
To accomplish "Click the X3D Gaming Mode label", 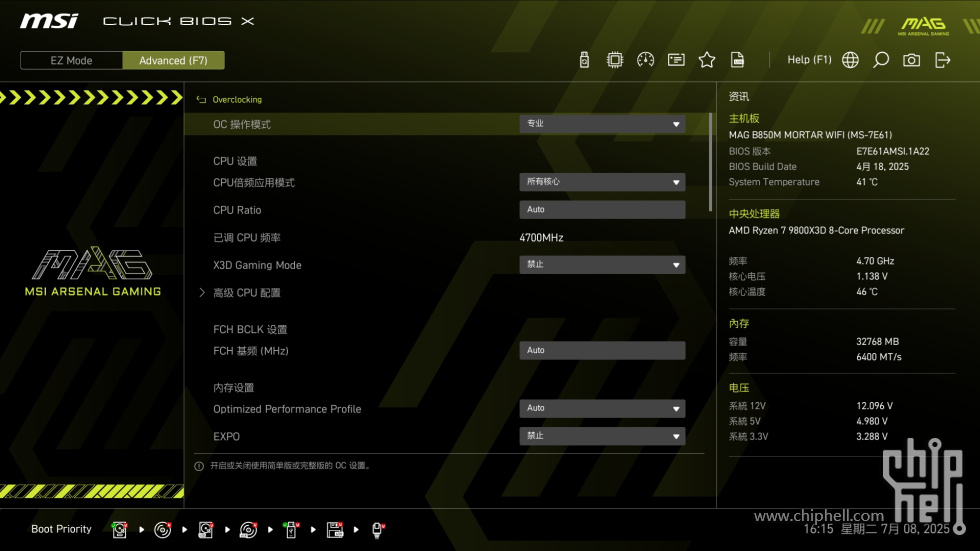I will coord(257,265).
